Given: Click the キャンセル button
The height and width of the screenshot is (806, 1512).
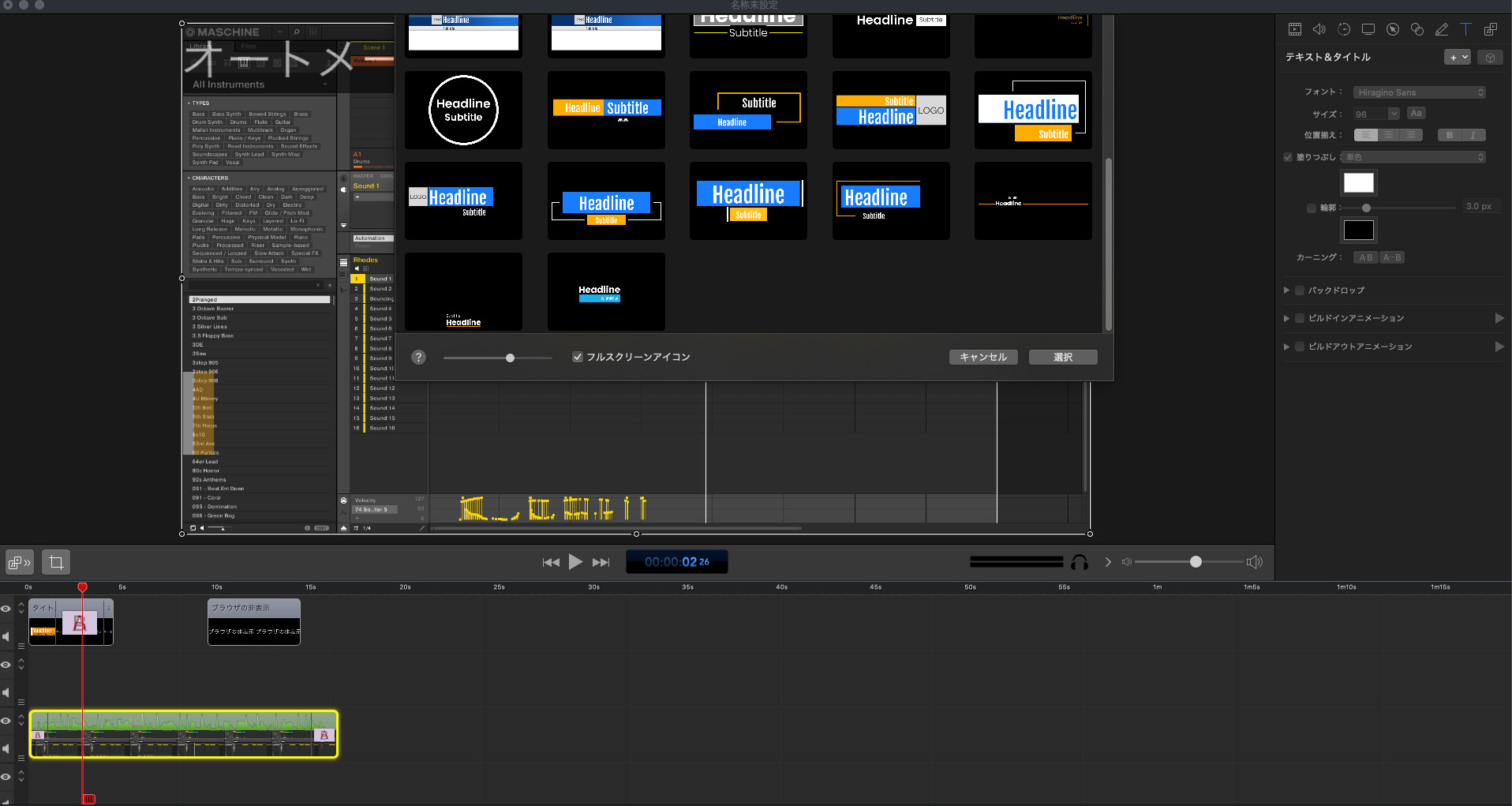Looking at the screenshot, I should pos(982,357).
